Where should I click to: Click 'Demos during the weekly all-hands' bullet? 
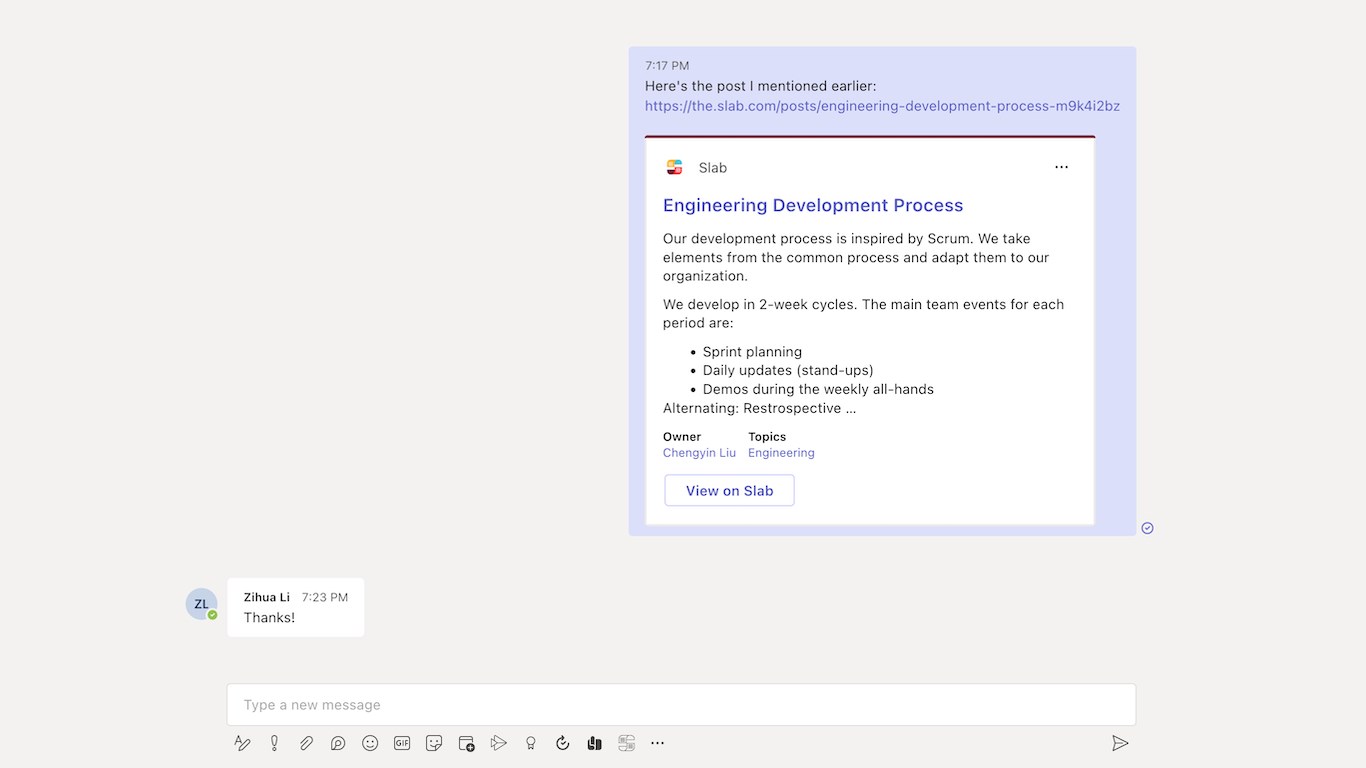coord(818,389)
